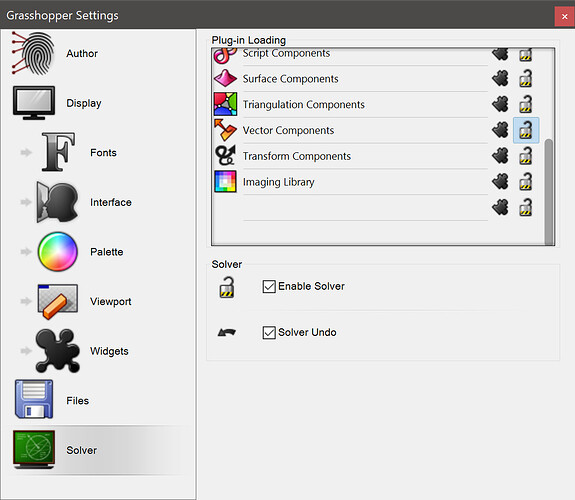
Task: Select the Display monitor icon
Action: pos(34,103)
